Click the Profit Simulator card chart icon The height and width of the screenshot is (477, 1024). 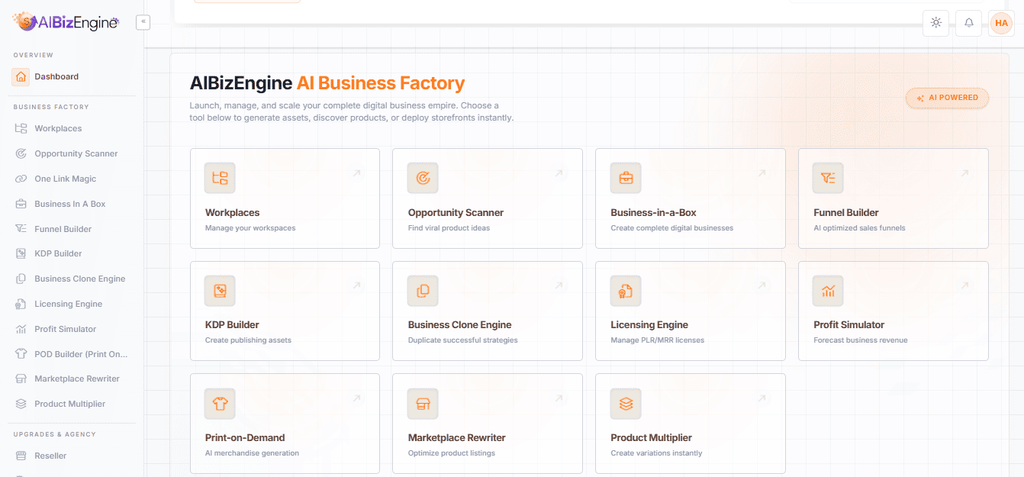pos(828,291)
